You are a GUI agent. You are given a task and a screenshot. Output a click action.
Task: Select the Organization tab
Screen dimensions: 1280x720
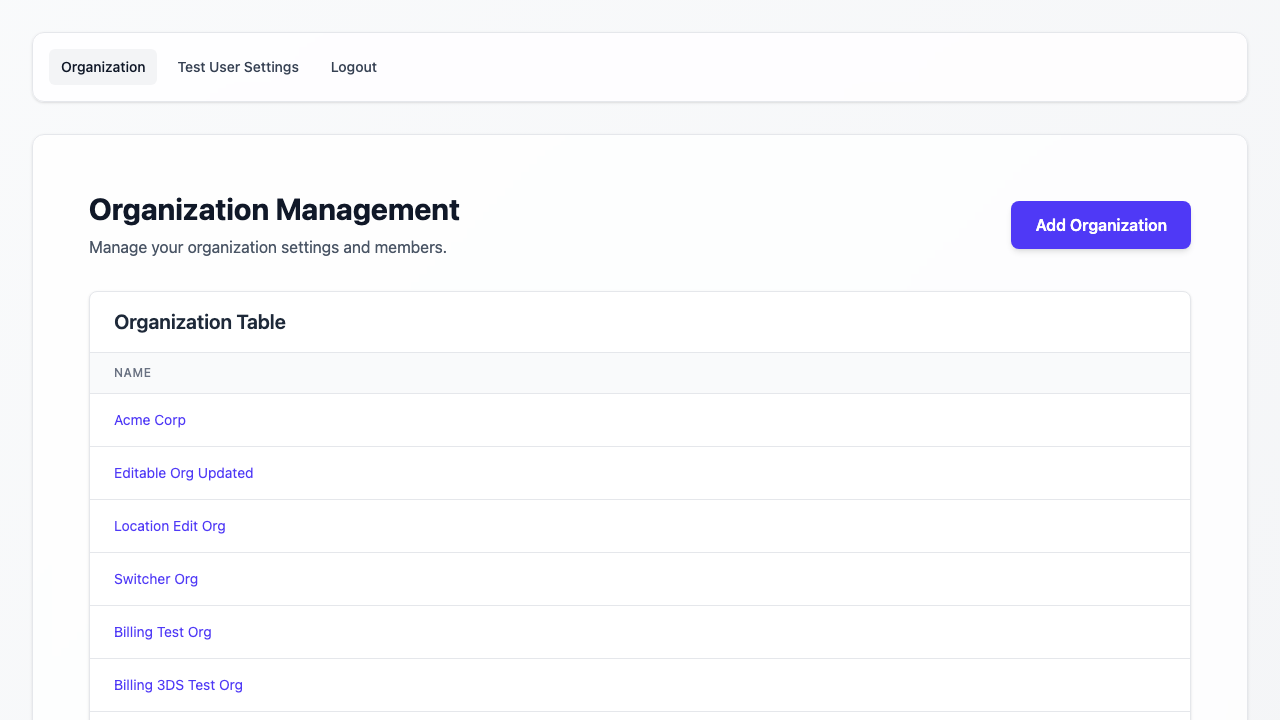pyautogui.click(x=103, y=67)
